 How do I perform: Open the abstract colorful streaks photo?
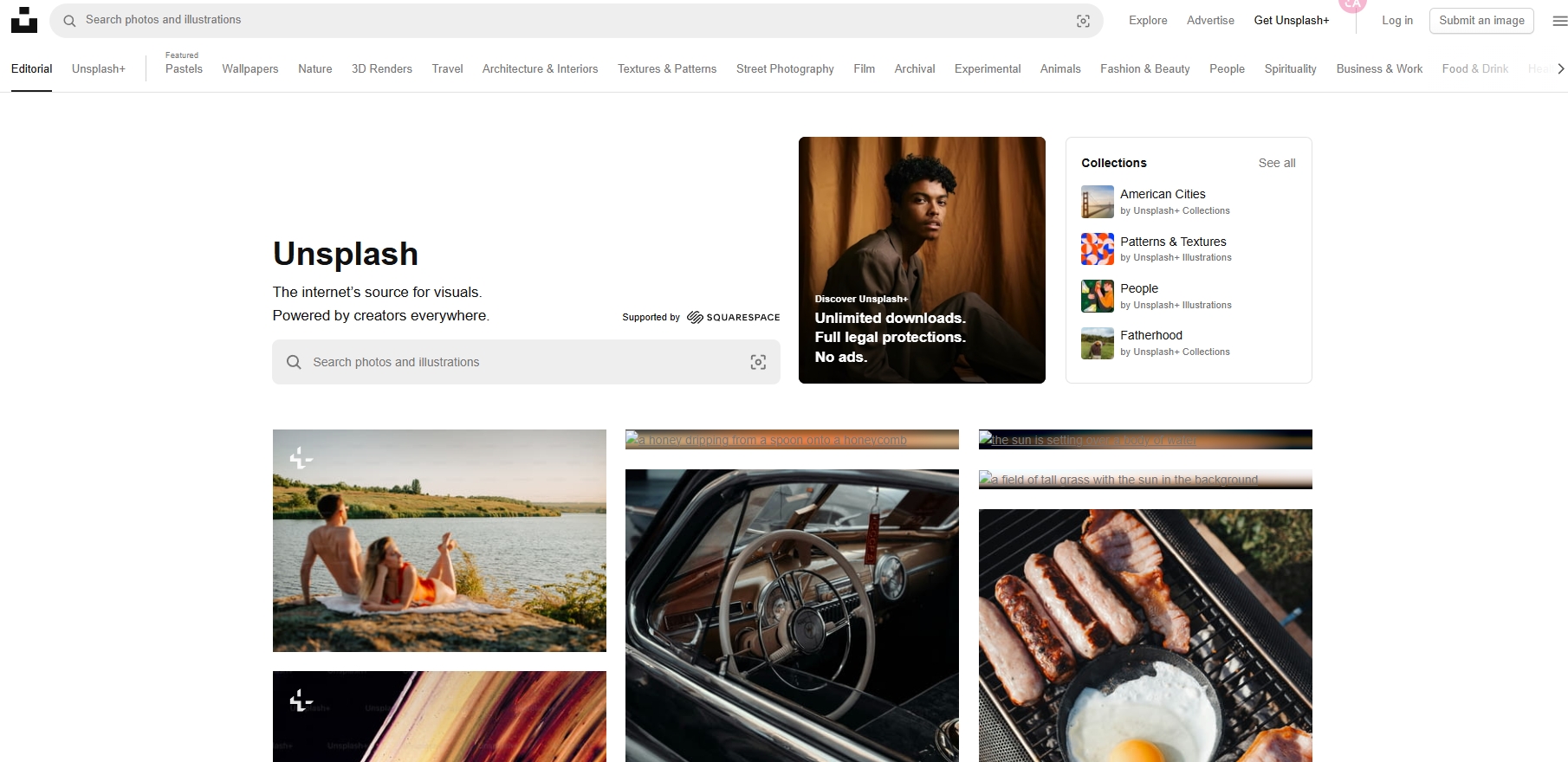(x=439, y=717)
